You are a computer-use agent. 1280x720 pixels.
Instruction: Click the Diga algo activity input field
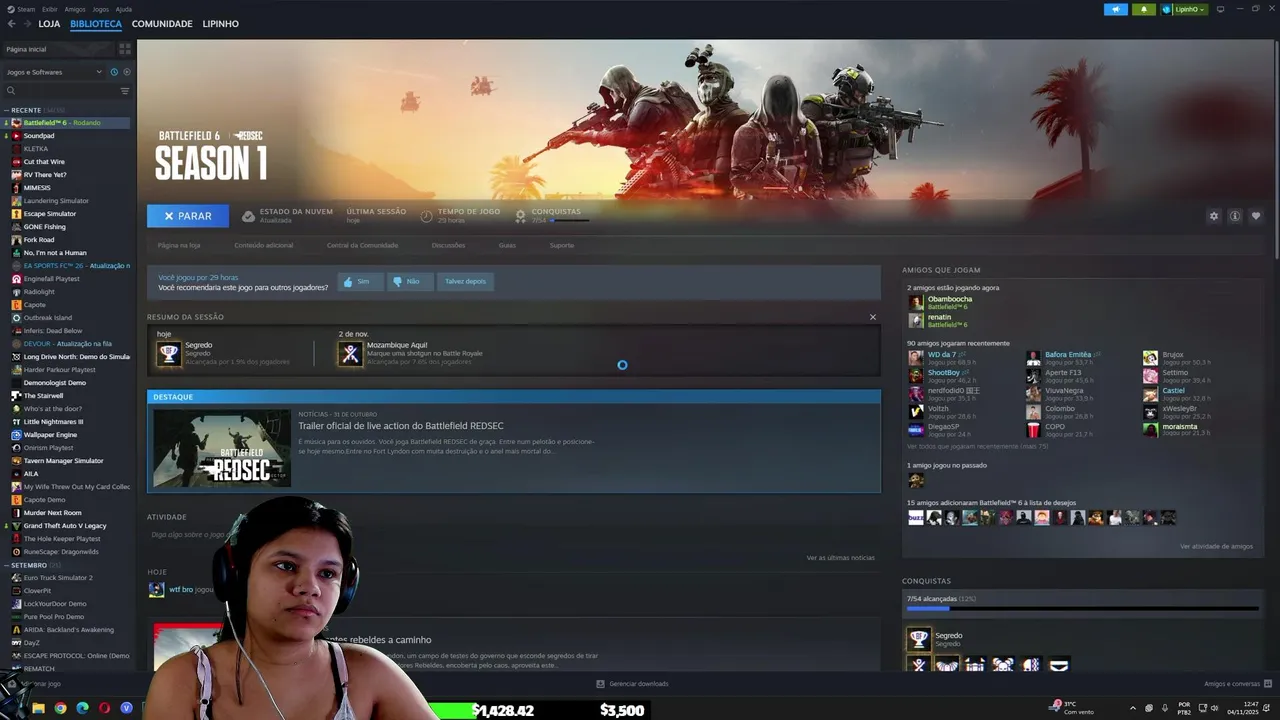coord(190,535)
